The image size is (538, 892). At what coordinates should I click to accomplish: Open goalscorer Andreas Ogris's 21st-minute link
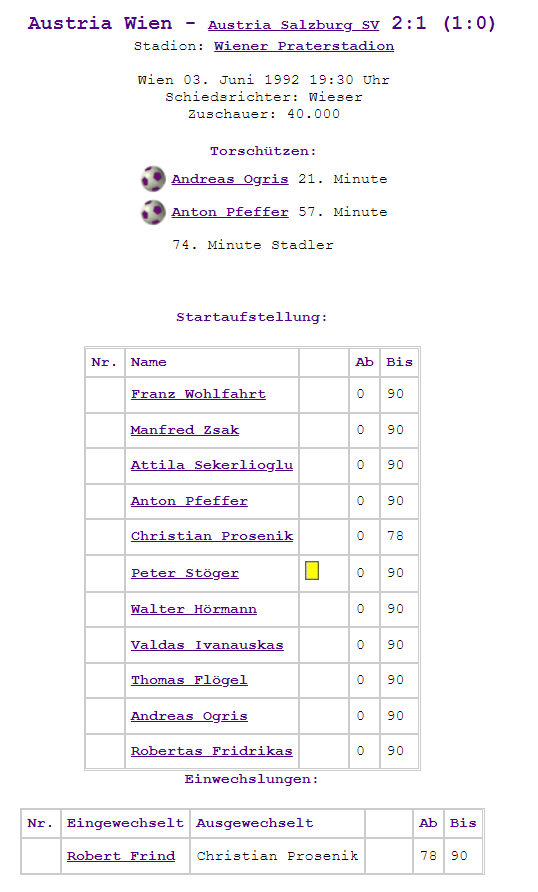tap(230, 179)
